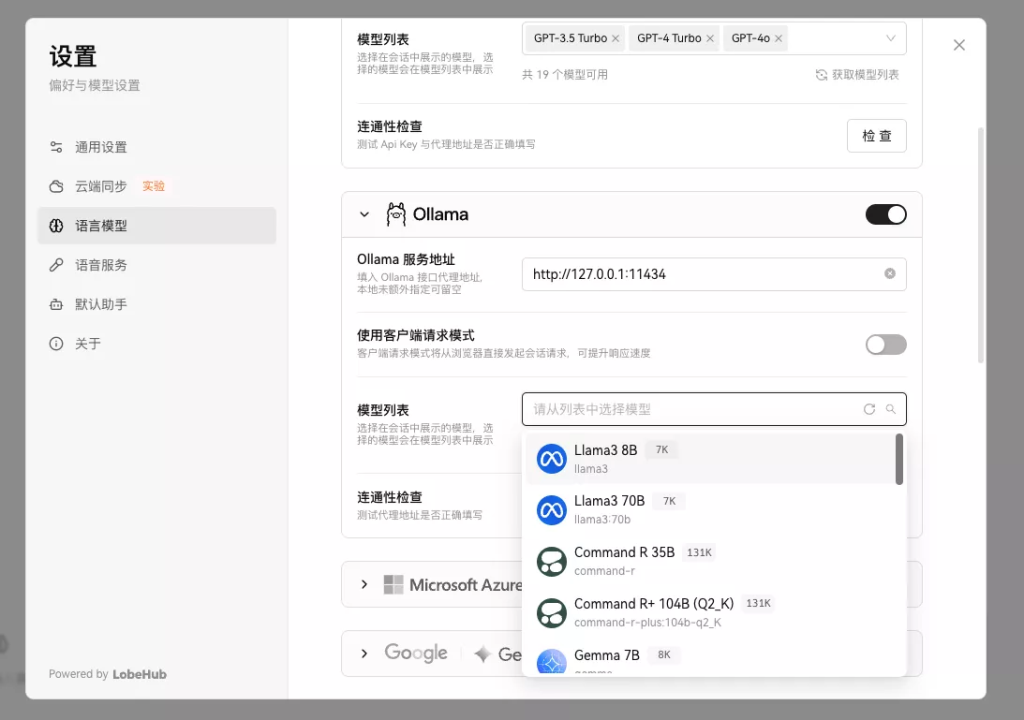Click the search icon in model selector
This screenshot has width=1024, height=720.
coord(891,409)
